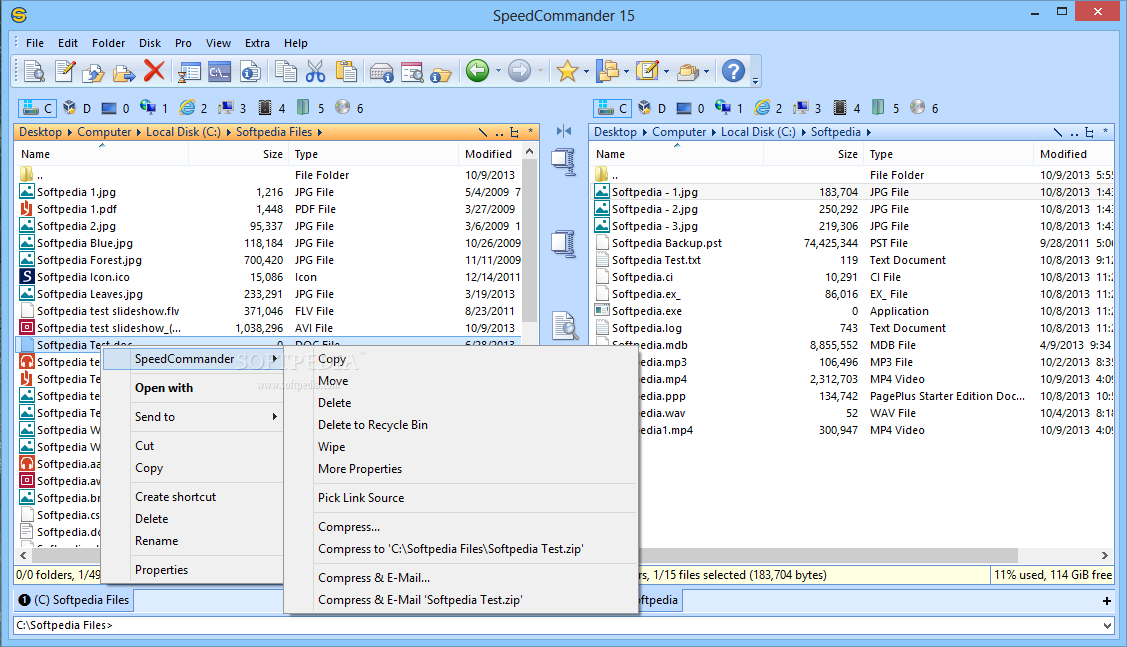1127x647 pixels.
Task: Select 'Softpedia Backup.pst' in right panel
Action: point(666,243)
